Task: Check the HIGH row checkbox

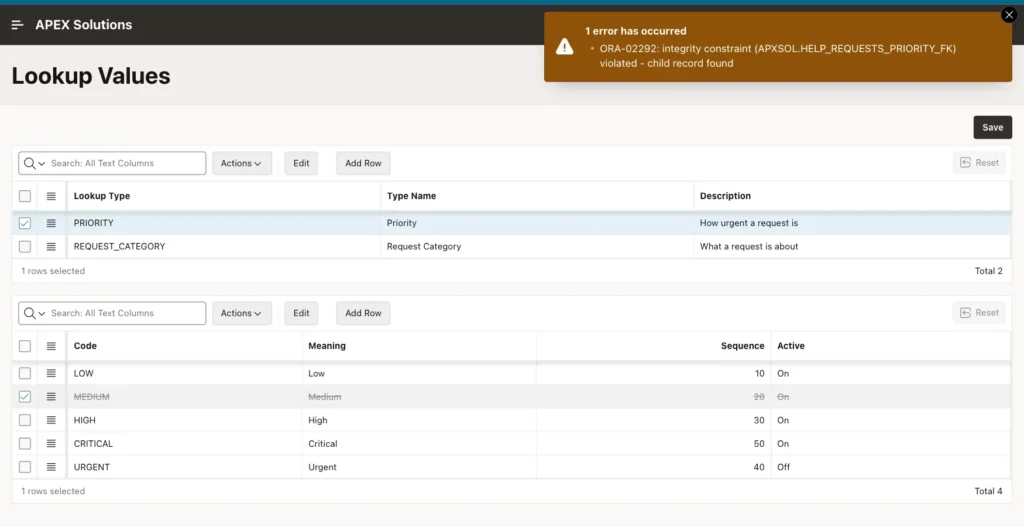Action: click(x=25, y=421)
